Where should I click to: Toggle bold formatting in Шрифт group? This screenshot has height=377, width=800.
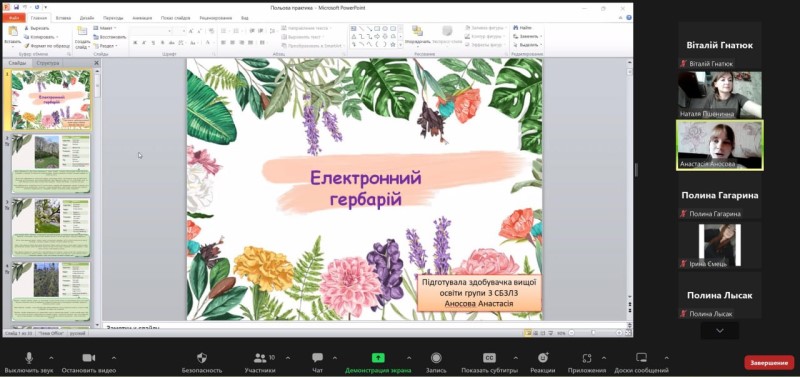(135, 43)
